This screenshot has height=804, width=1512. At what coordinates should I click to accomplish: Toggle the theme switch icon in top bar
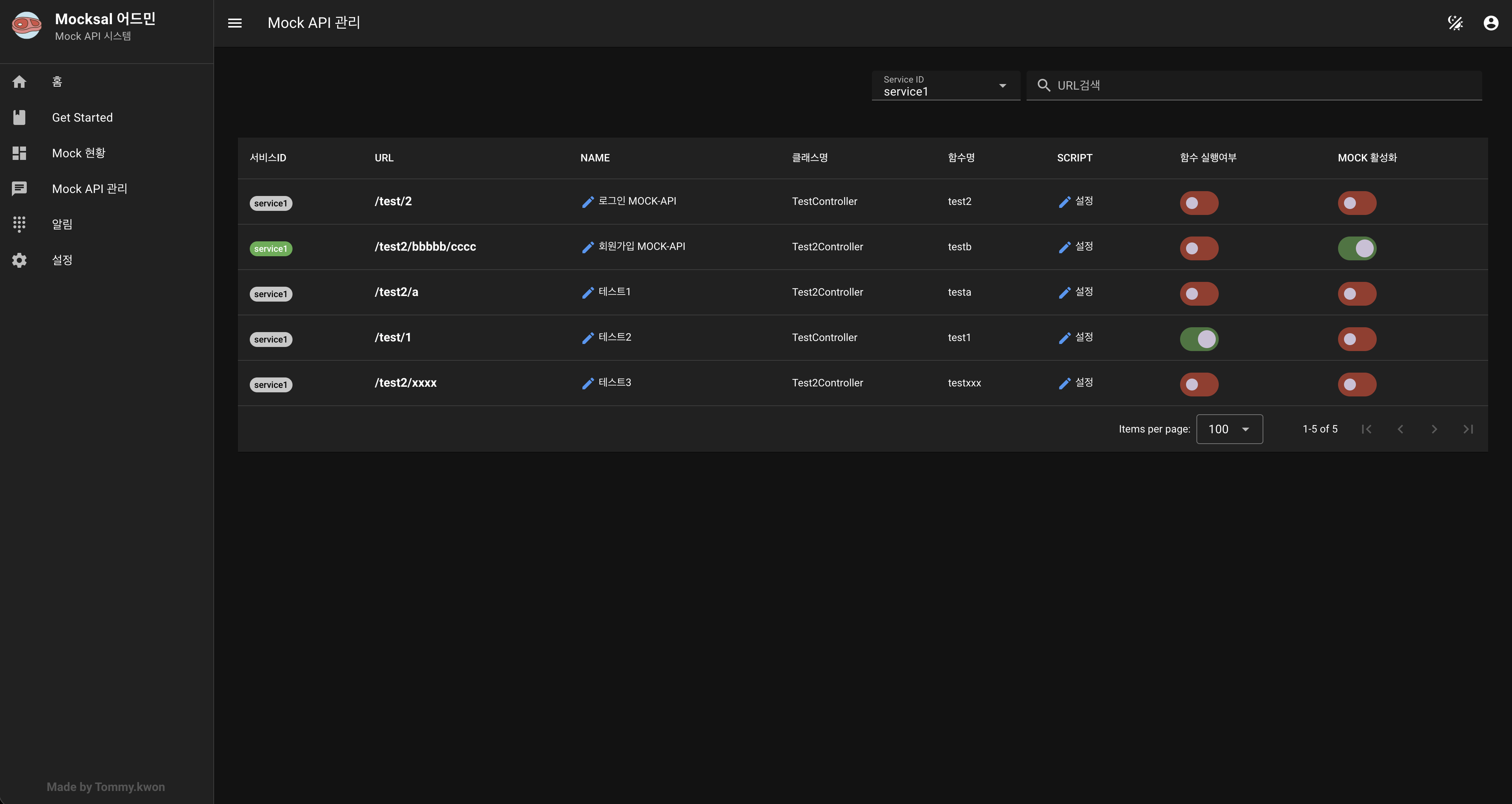[x=1455, y=23]
